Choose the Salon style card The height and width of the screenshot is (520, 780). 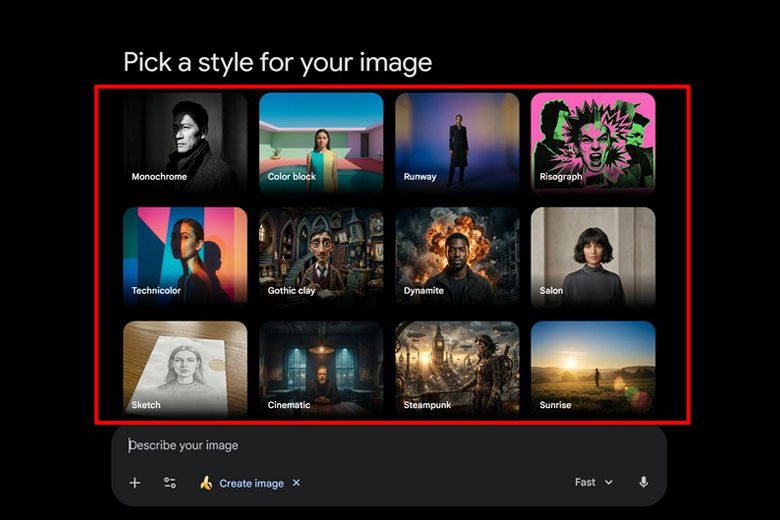[593, 257]
